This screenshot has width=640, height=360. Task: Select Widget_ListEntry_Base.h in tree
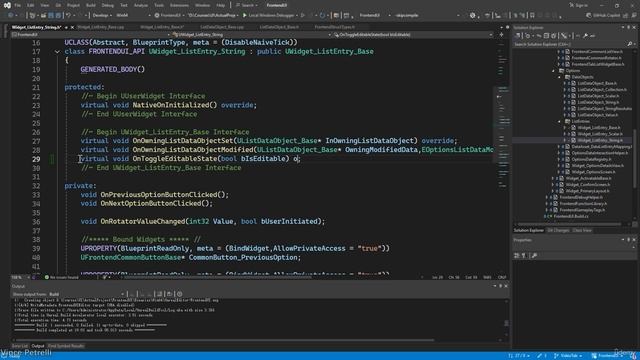[x=598, y=128]
